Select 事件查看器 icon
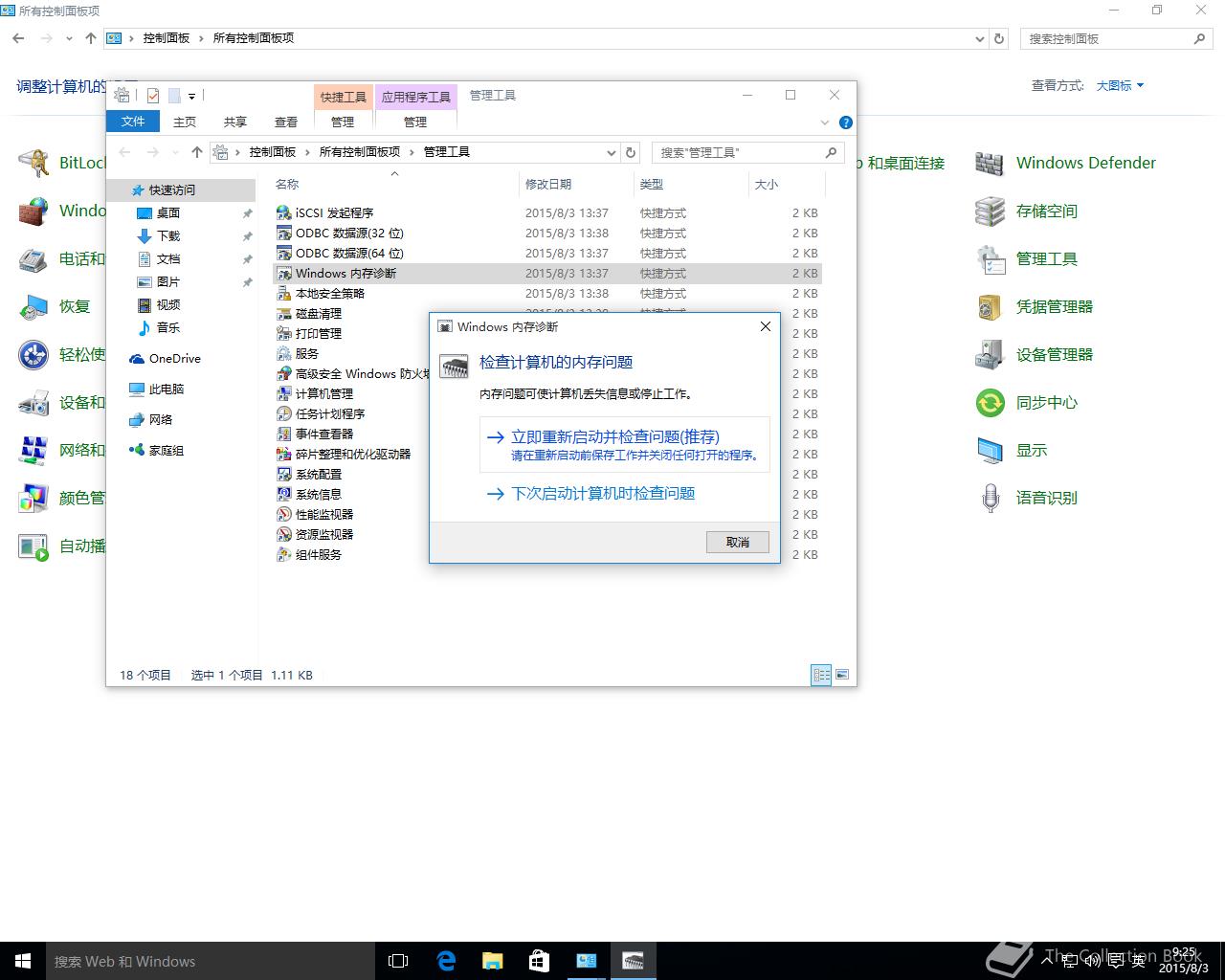This screenshot has height=980, width=1225. (x=283, y=434)
